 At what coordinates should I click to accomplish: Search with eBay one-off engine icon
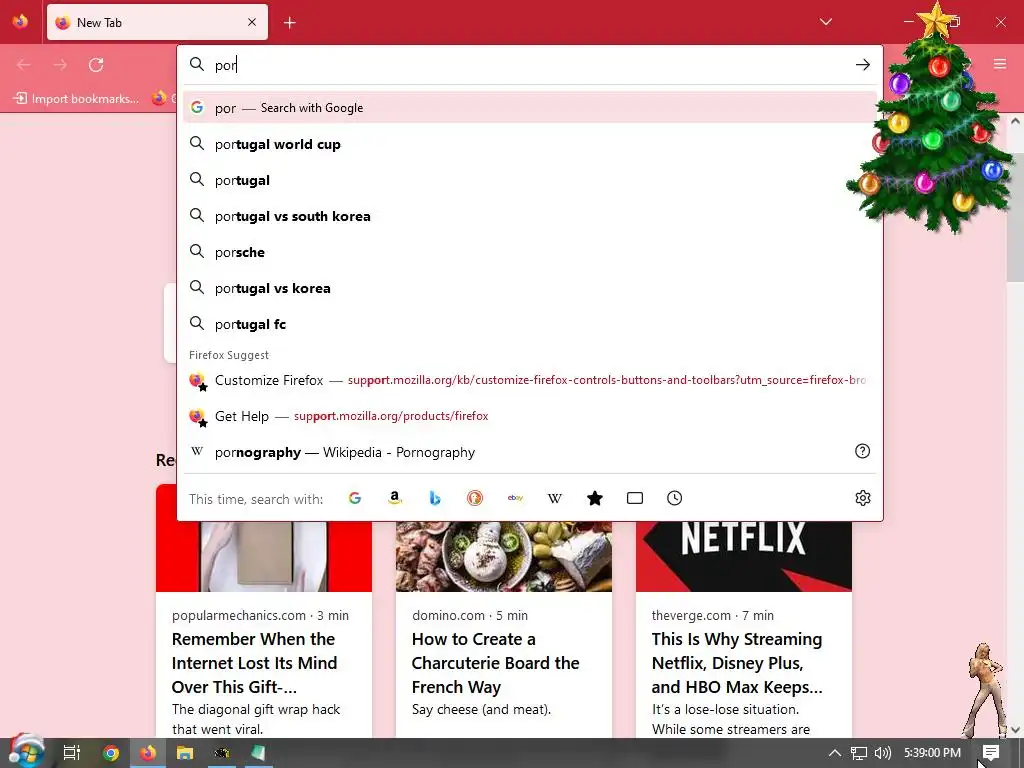tap(515, 498)
